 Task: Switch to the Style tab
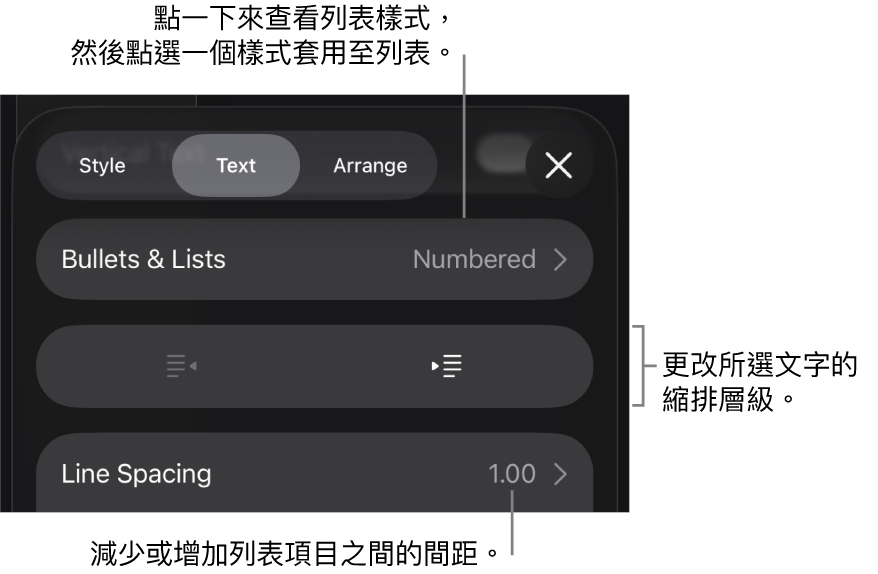[102, 166]
